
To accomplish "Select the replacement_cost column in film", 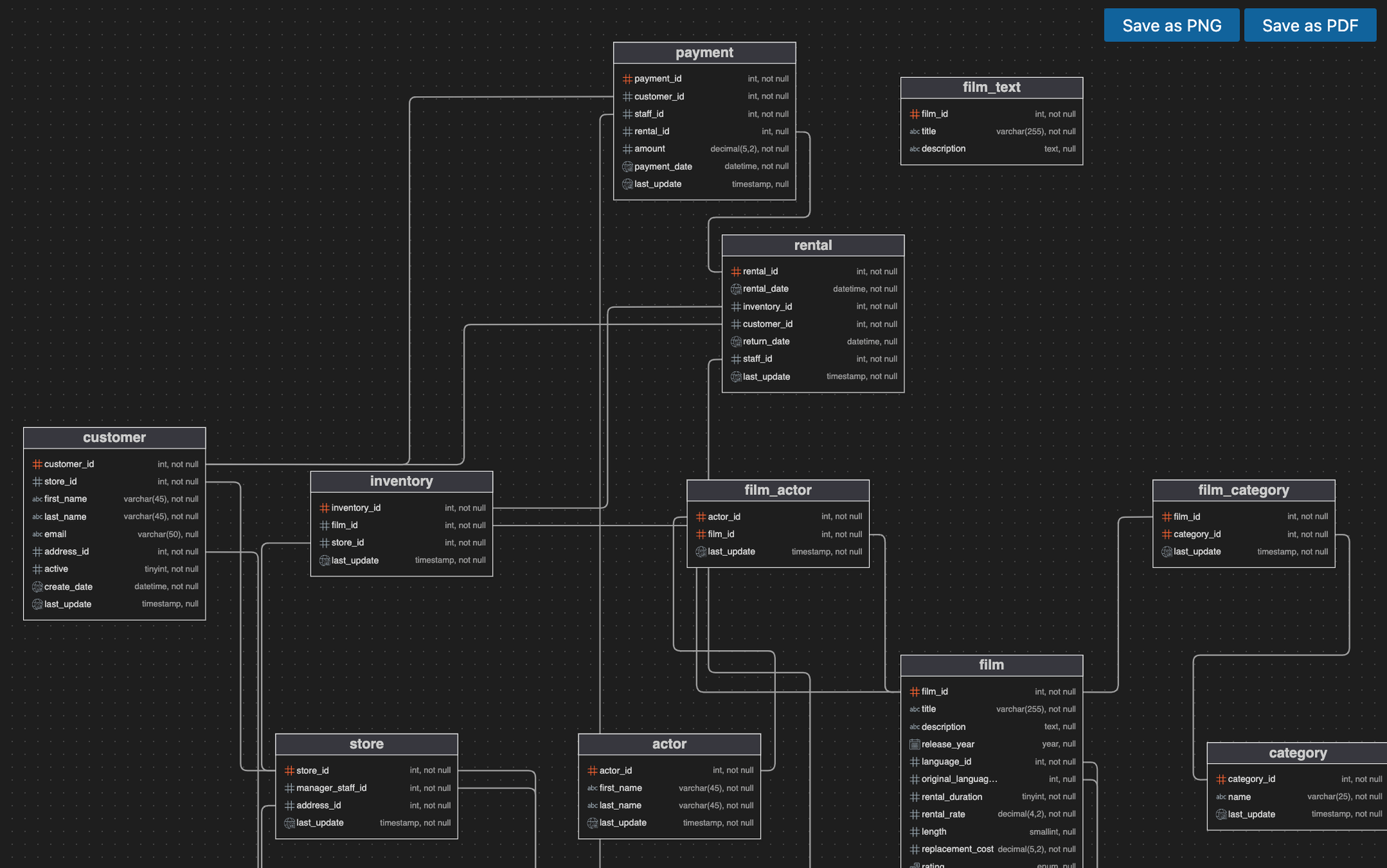I will coord(991,849).
